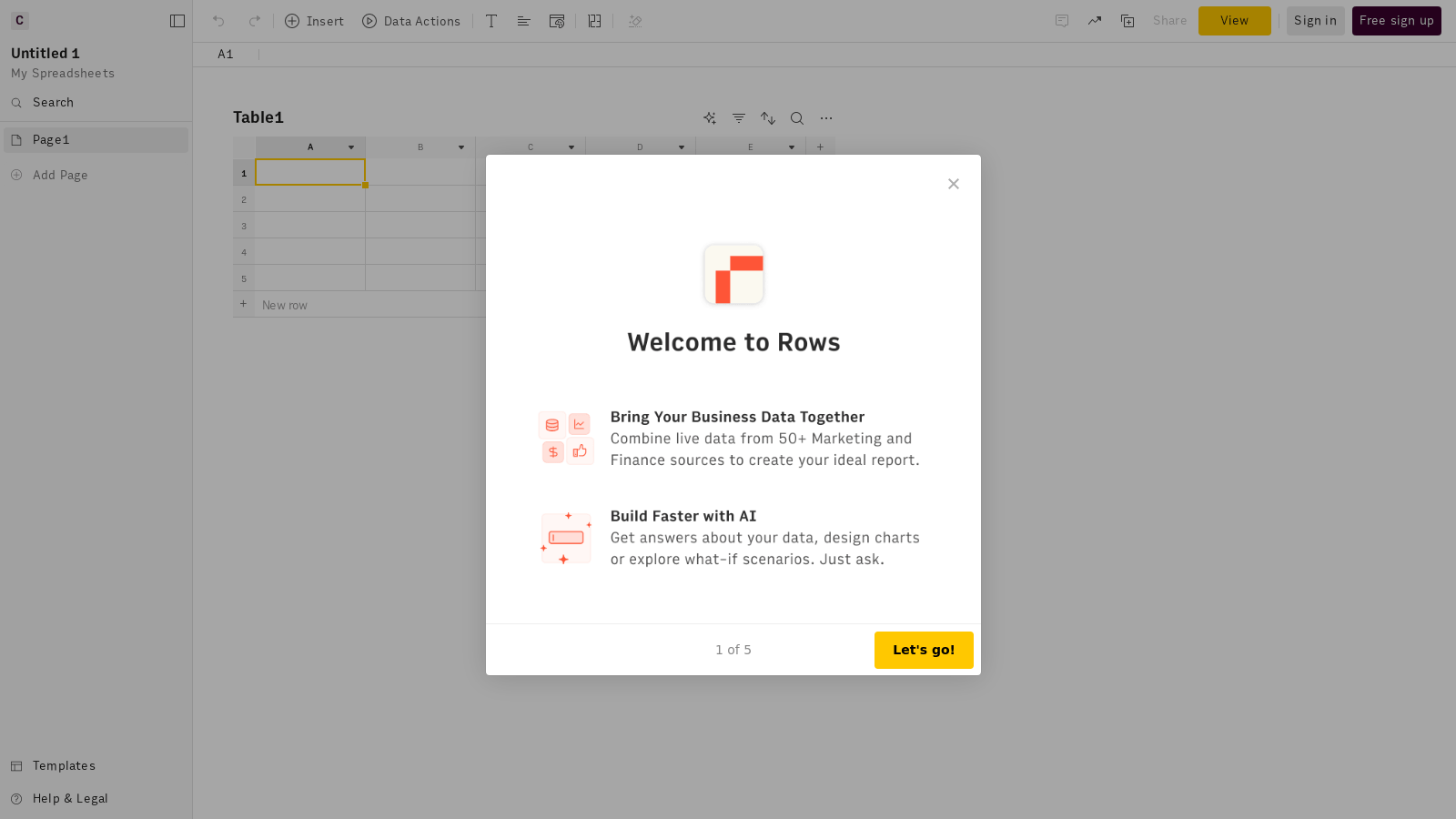Expand column C dropdown arrow
The height and width of the screenshot is (819, 1456).
click(571, 147)
